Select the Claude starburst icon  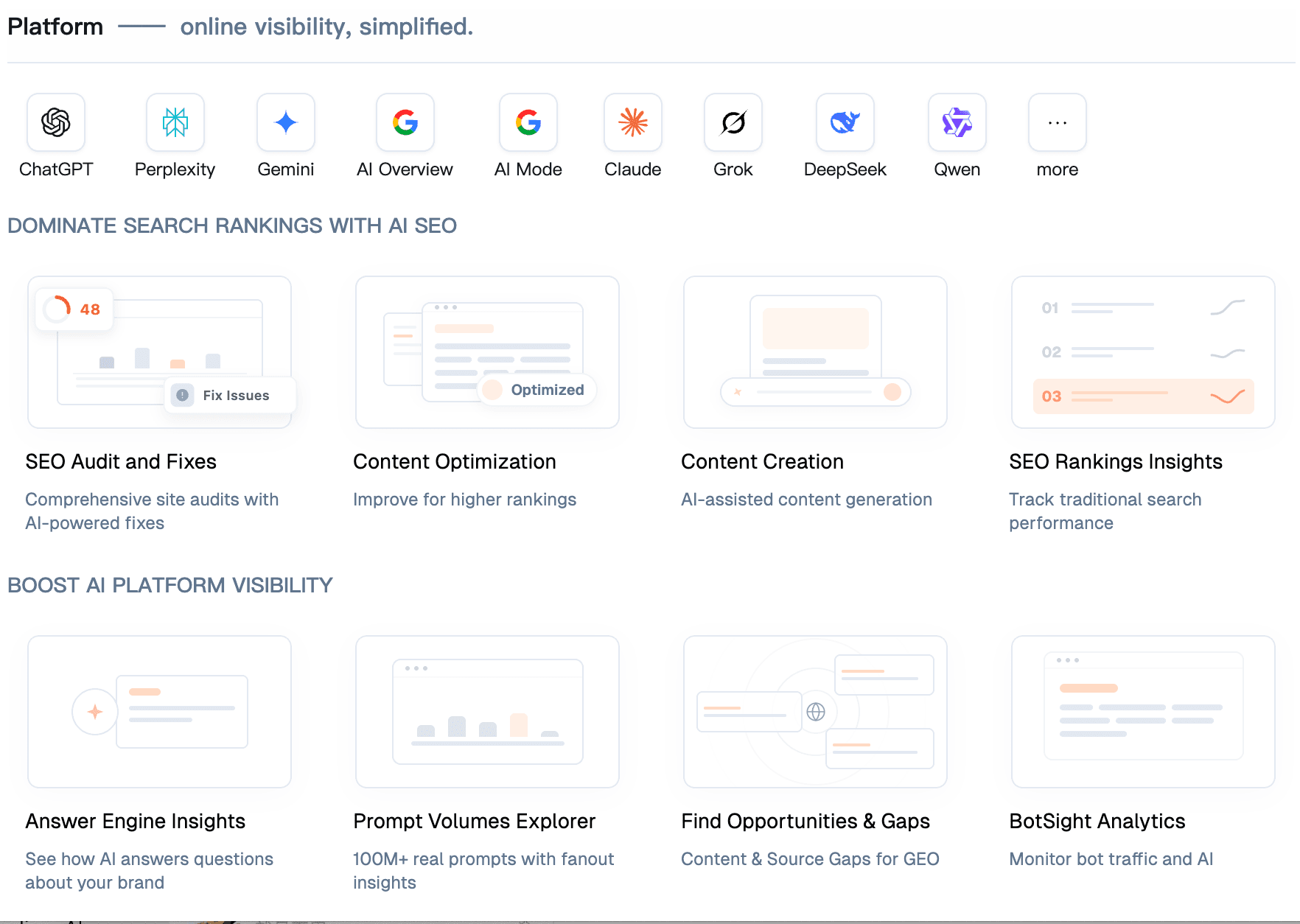click(633, 122)
